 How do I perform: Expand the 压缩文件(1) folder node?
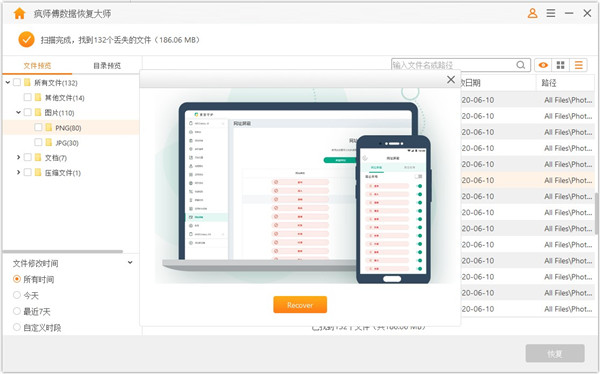point(18,172)
